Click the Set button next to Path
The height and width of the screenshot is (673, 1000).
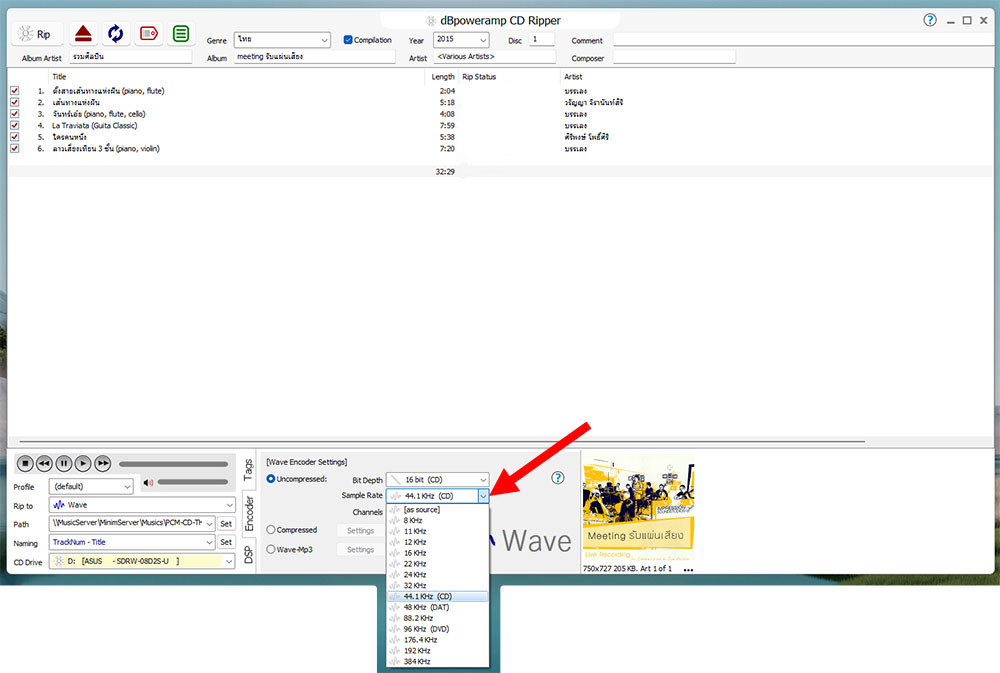(226, 523)
